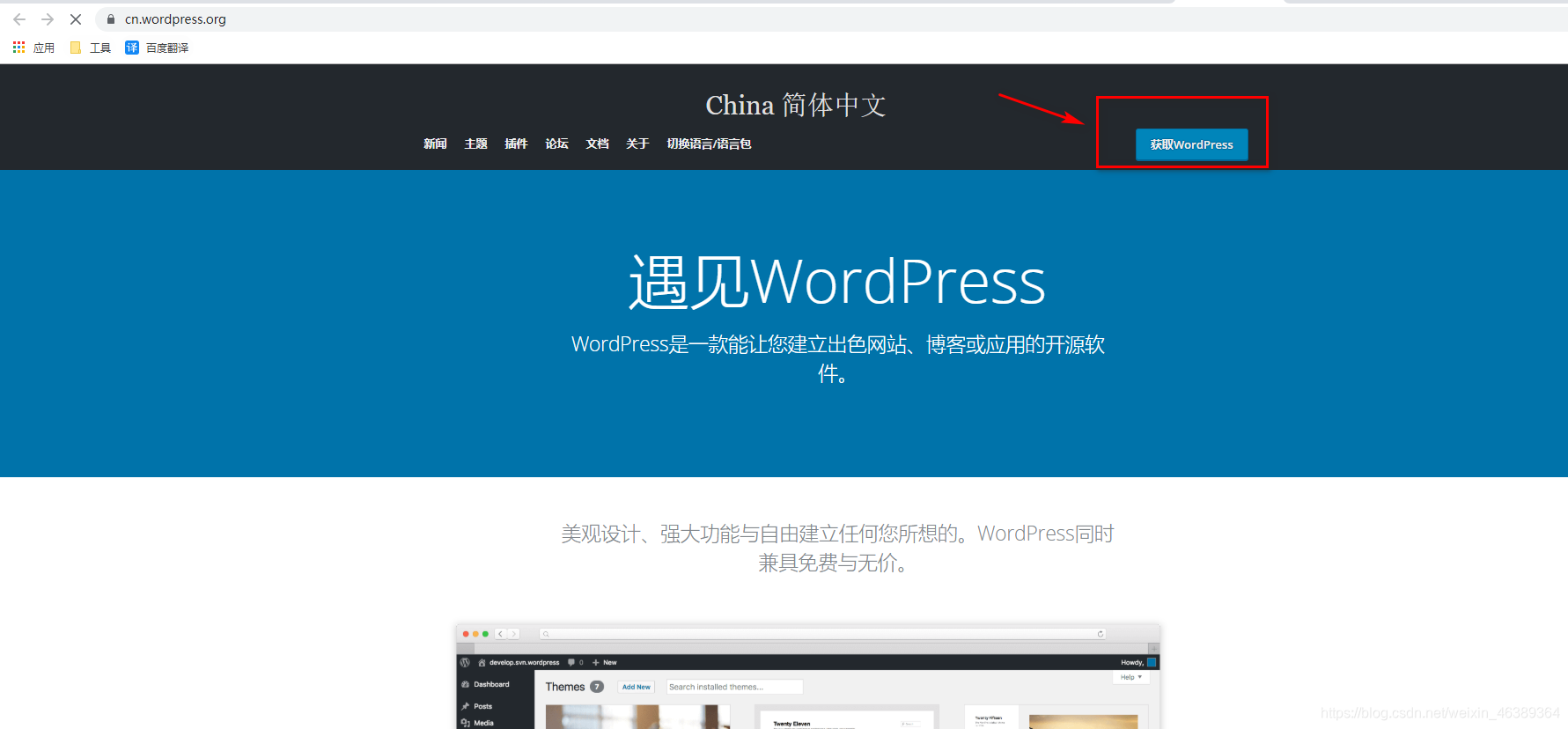Click the Twenty Eleven theme thumbnail

[x=847, y=717]
